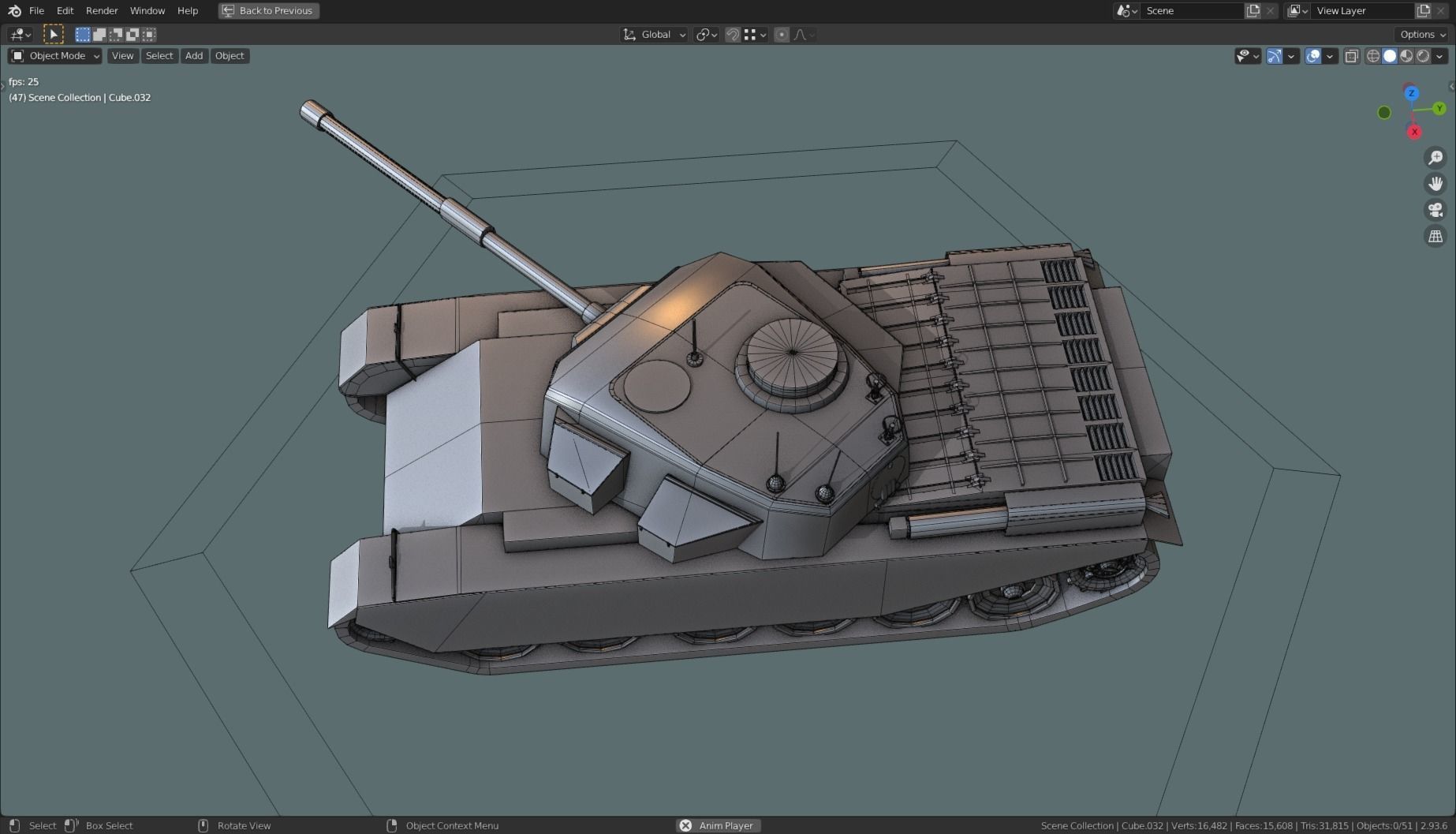Open the Object menu in viewport header
The height and width of the screenshot is (834, 1456).
click(230, 55)
